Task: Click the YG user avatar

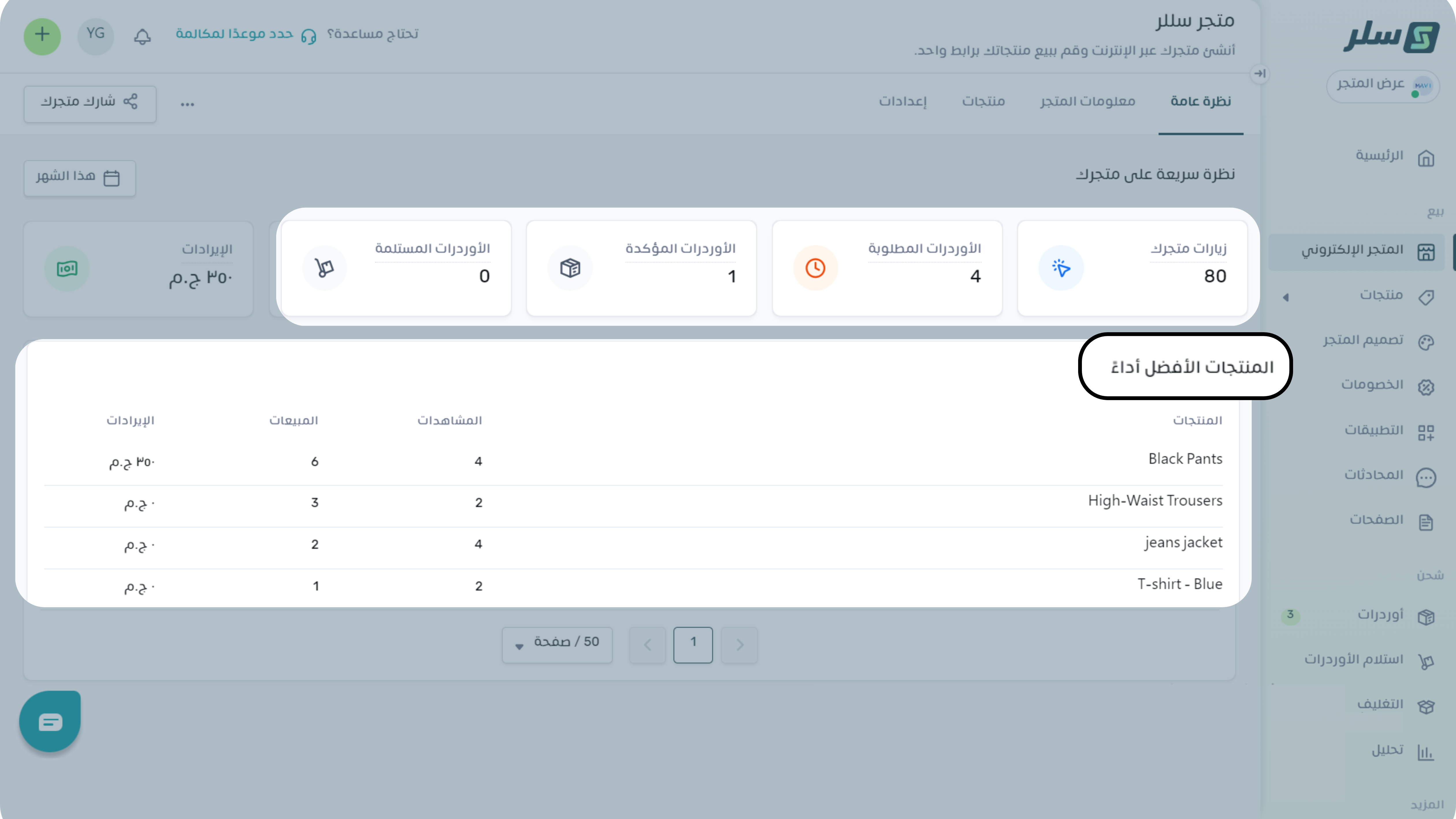Action: [96, 35]
